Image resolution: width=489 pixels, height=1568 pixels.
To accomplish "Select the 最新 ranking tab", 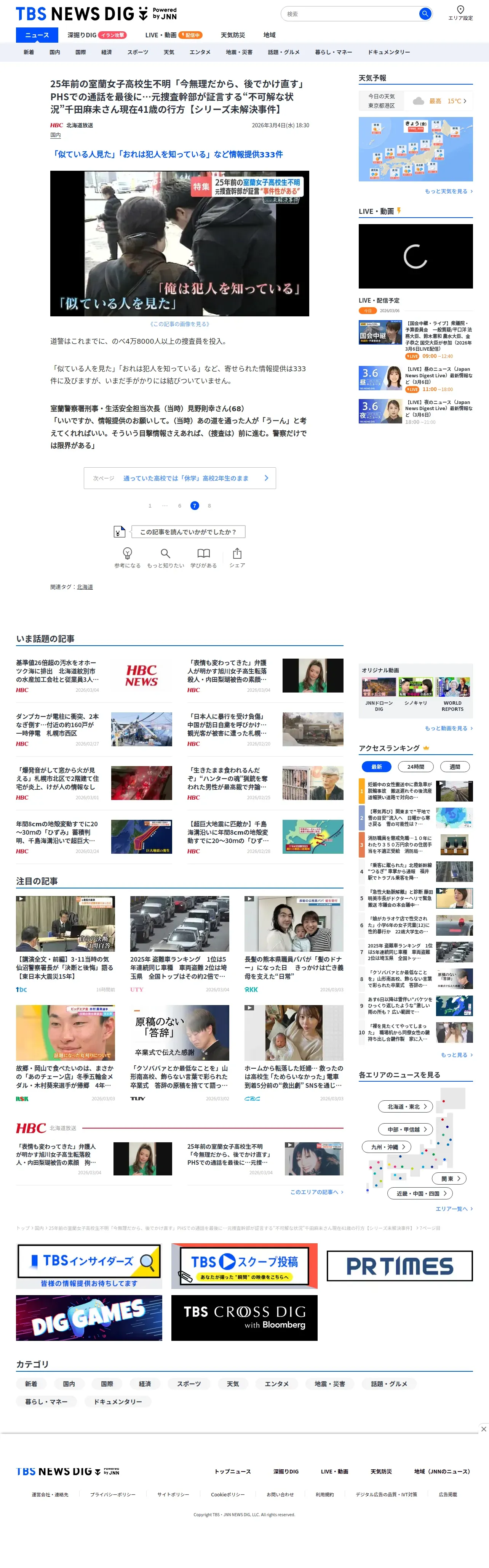I will 377,766.
